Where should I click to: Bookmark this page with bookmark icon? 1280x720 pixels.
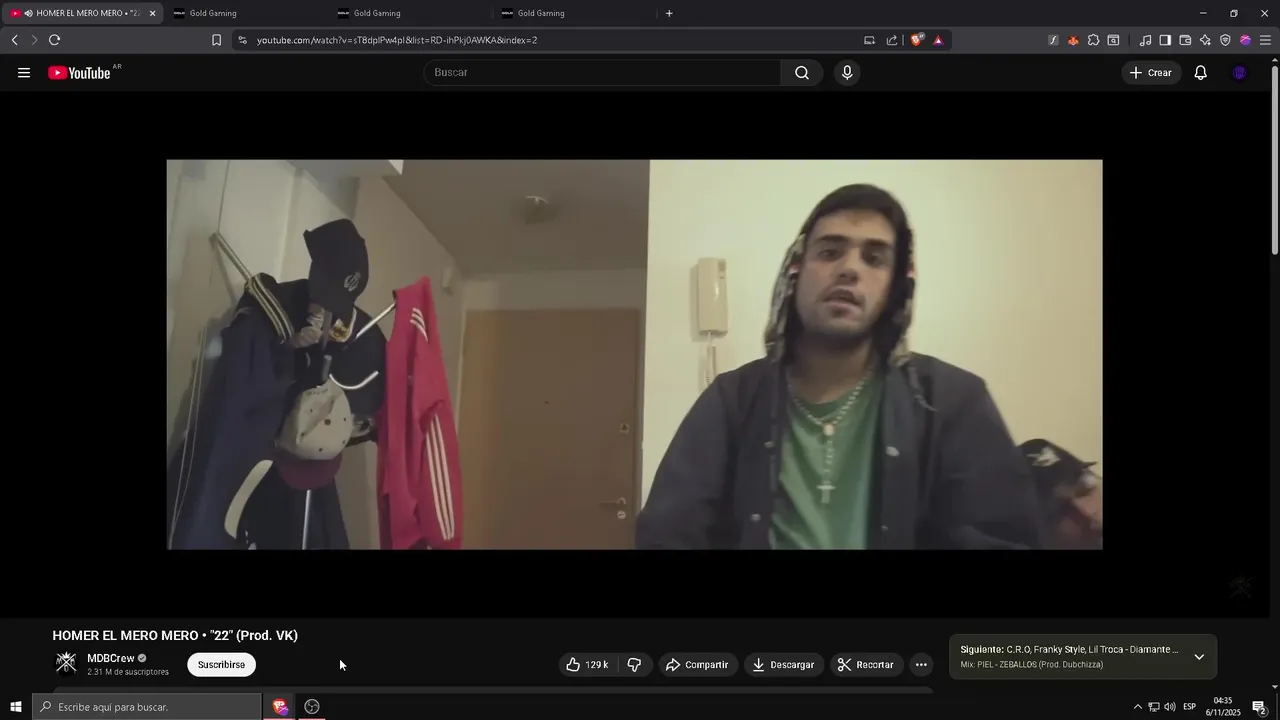click(216, 40)
